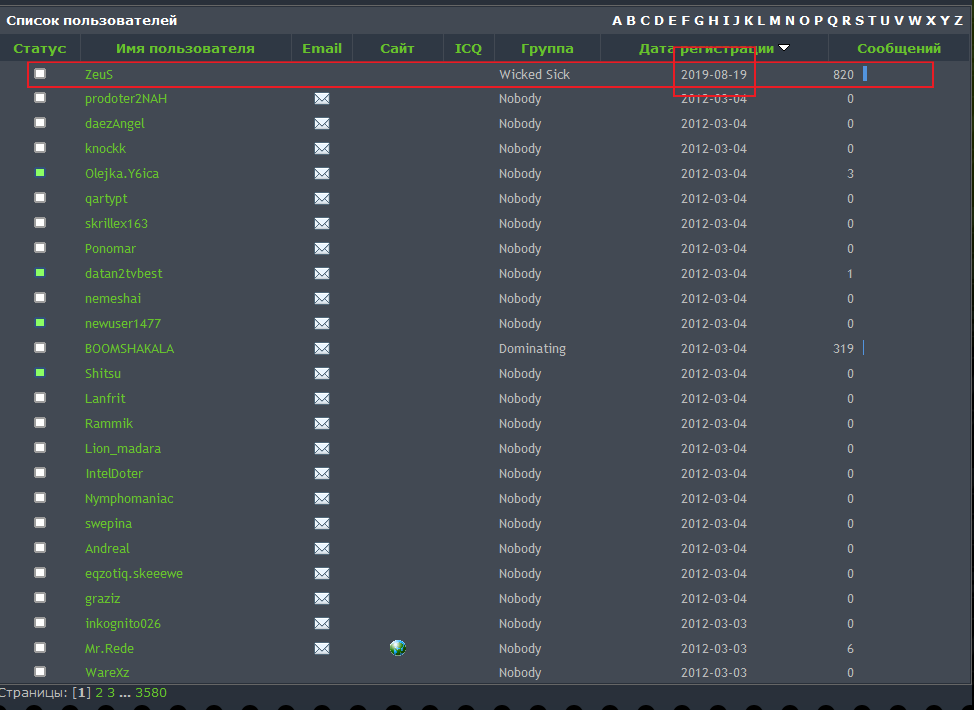
Task: Click daezAngel's email envelope icon
Action: 322,124
